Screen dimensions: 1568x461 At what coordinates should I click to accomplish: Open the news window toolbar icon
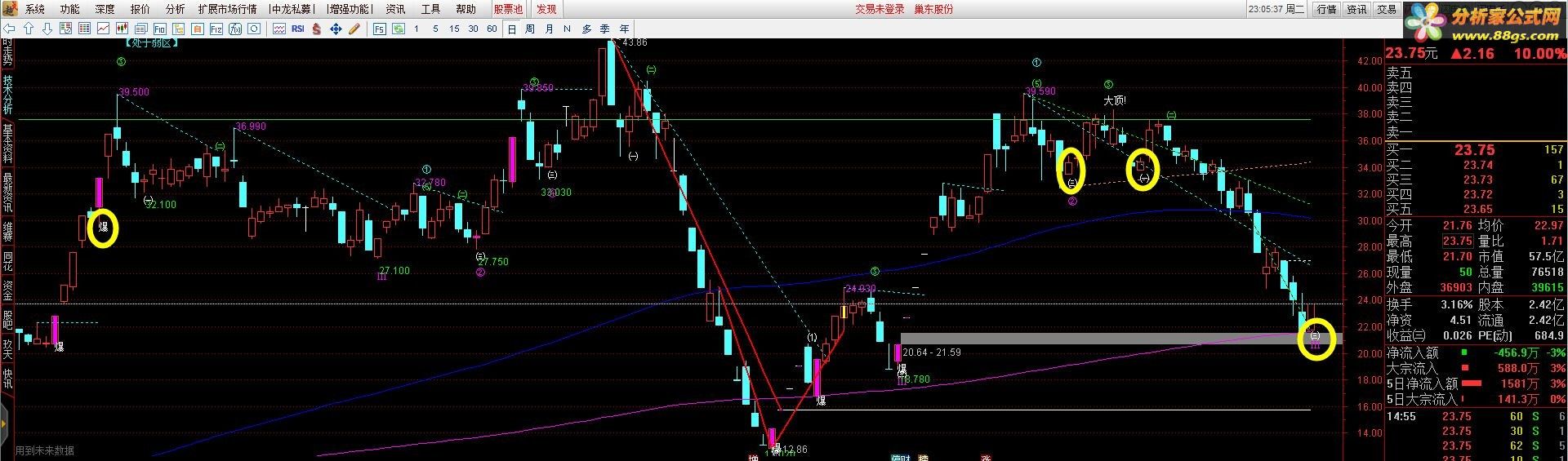[x=140, y=29]
